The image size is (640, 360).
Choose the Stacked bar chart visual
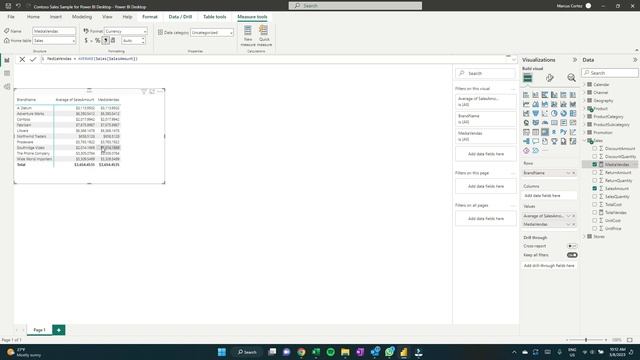point(526,95)
